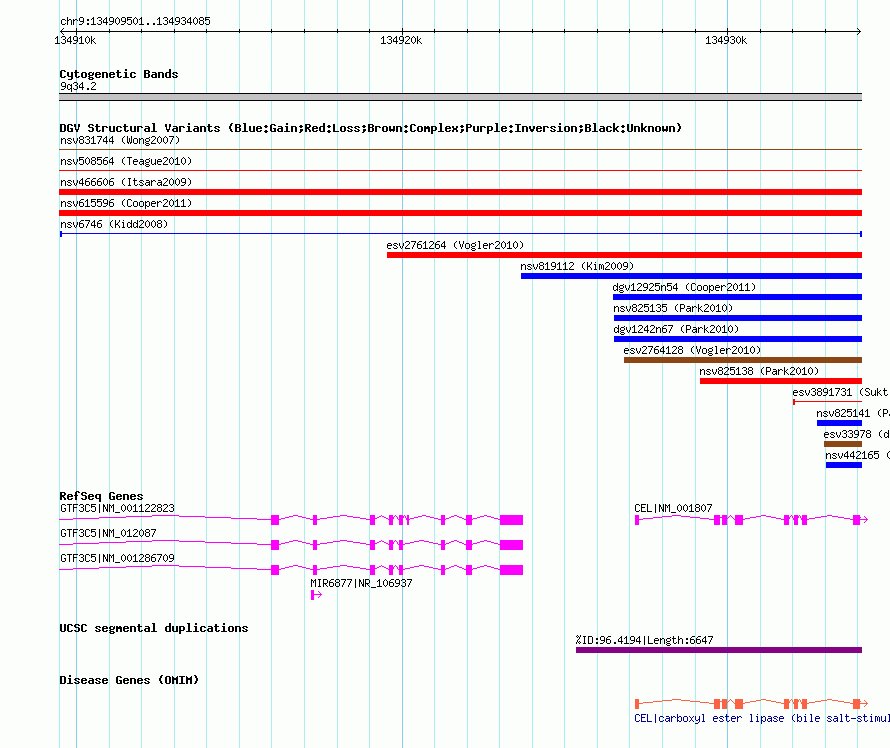Select the GTF3C5|NM_001122823 transcript label
890x748 pixels.
pos(117,508)
